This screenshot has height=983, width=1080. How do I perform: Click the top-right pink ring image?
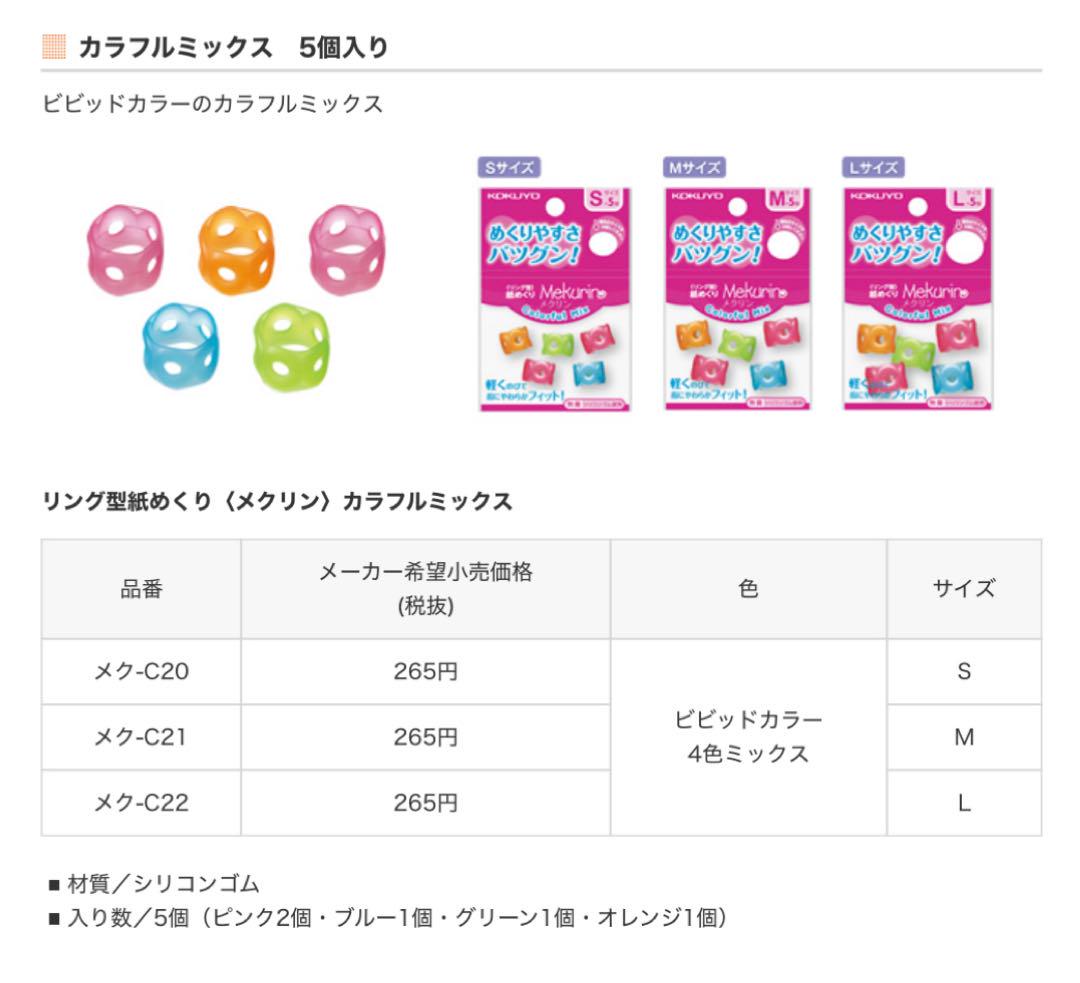click(346, 249)
